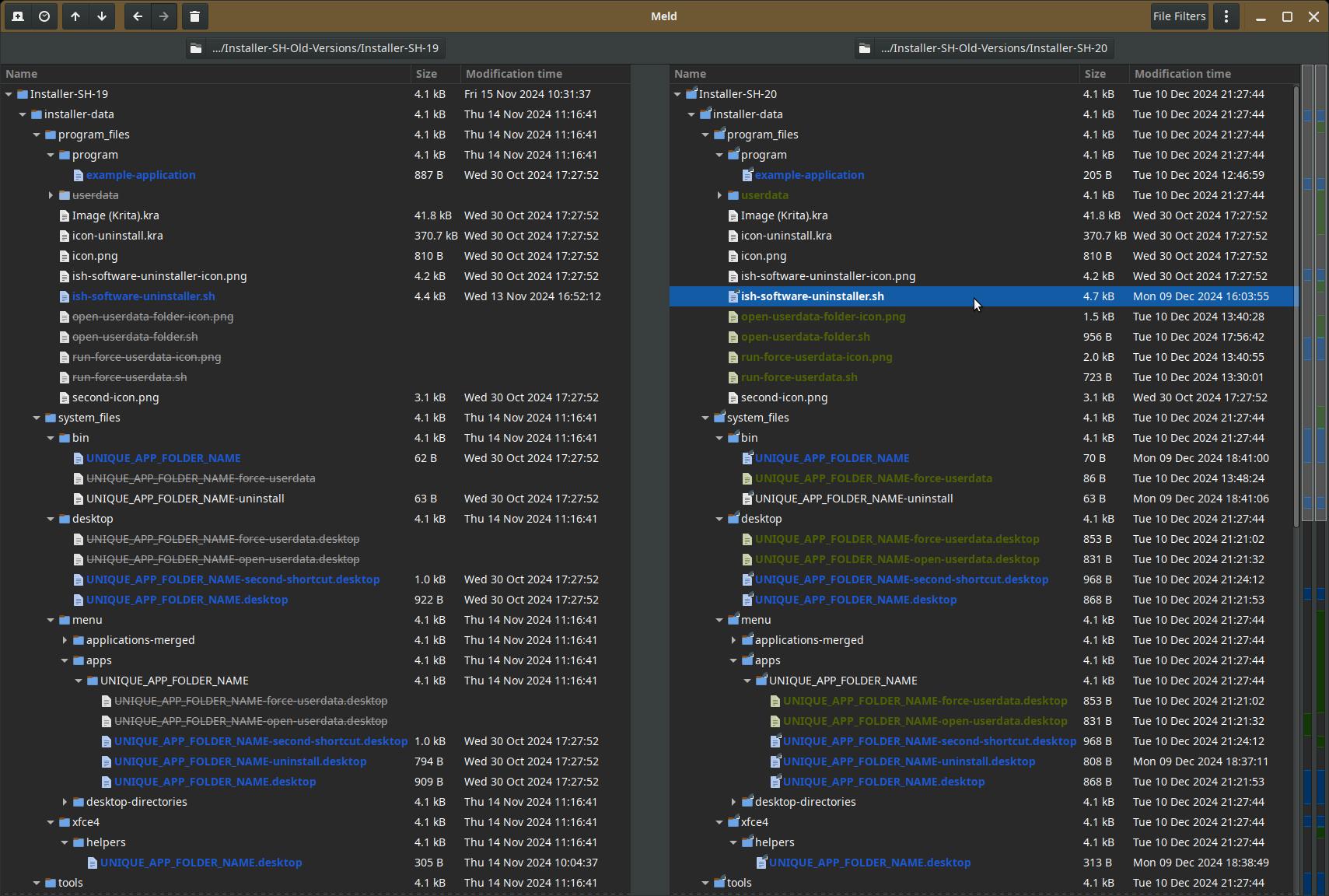Click the copy-to-right arrow button
The height and width of the screenshot is (896, 1329).
click(x=164, y=16)
